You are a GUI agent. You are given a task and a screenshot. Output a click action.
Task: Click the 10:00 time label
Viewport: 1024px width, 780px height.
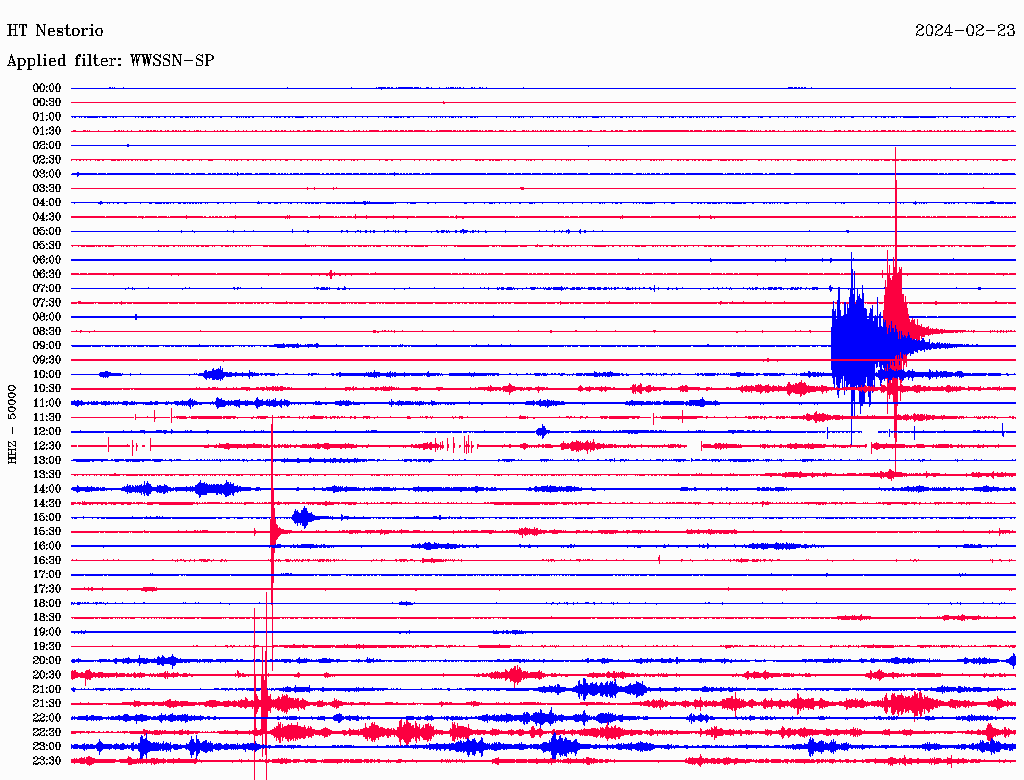click(47, 374)
